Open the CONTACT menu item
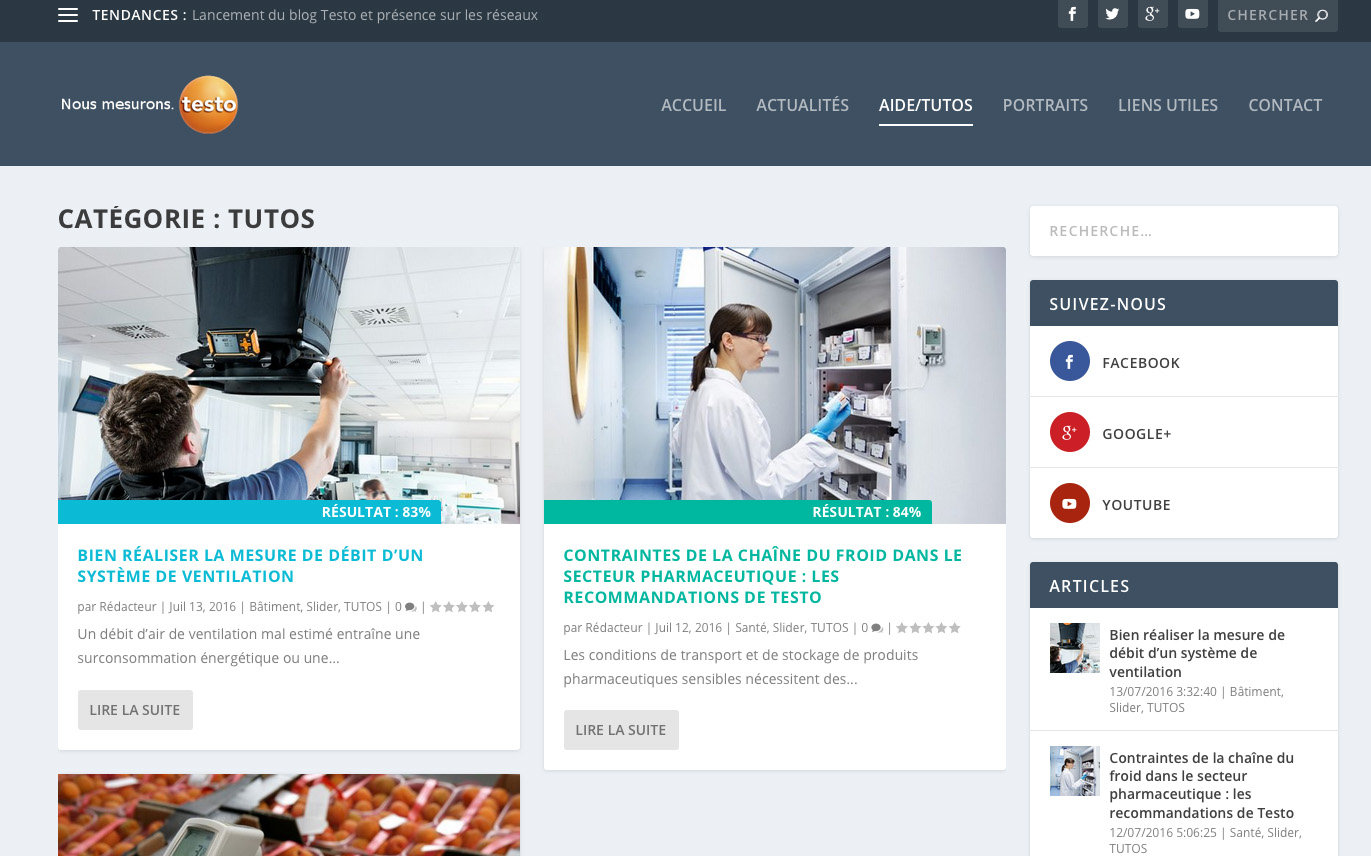Viewport: 1371px width, 856px height. (x=1285, y=105)
